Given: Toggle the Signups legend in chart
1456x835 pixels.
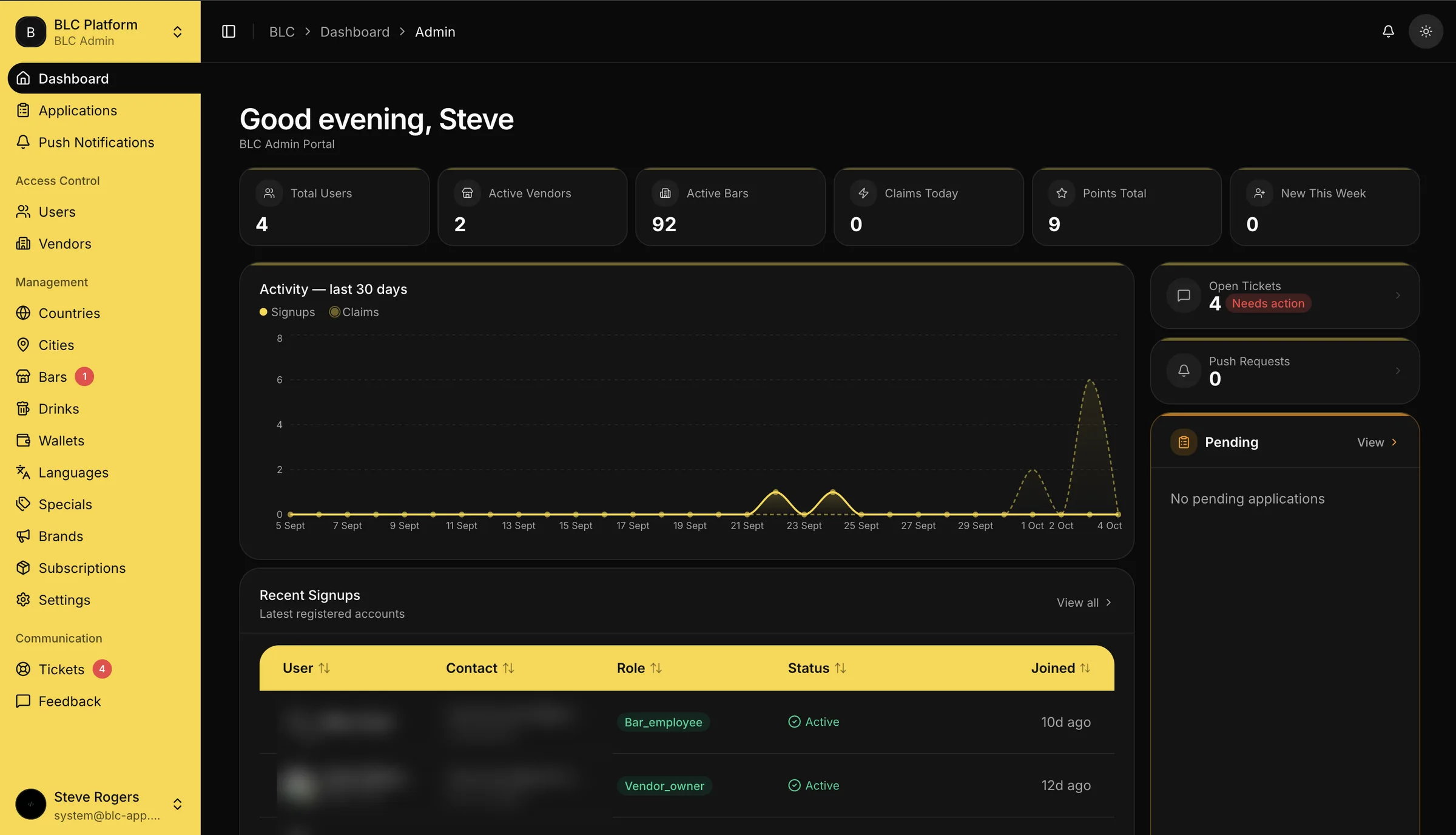Looking at the screenshot, I should click(x=288, y=312).
